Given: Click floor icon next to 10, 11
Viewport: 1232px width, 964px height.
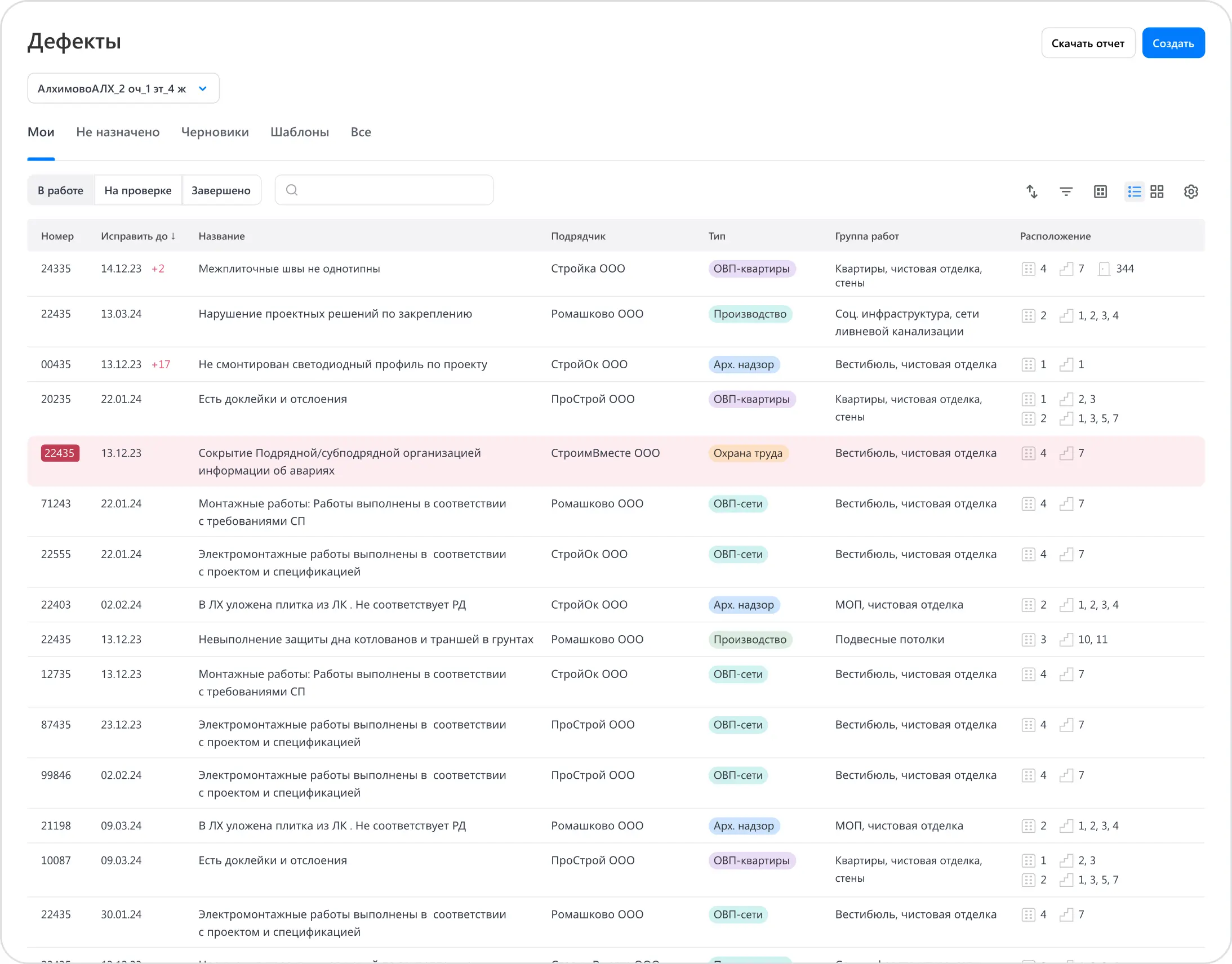Looking at the screenshot, I should pyautogui.click(x=1066, y=640).
